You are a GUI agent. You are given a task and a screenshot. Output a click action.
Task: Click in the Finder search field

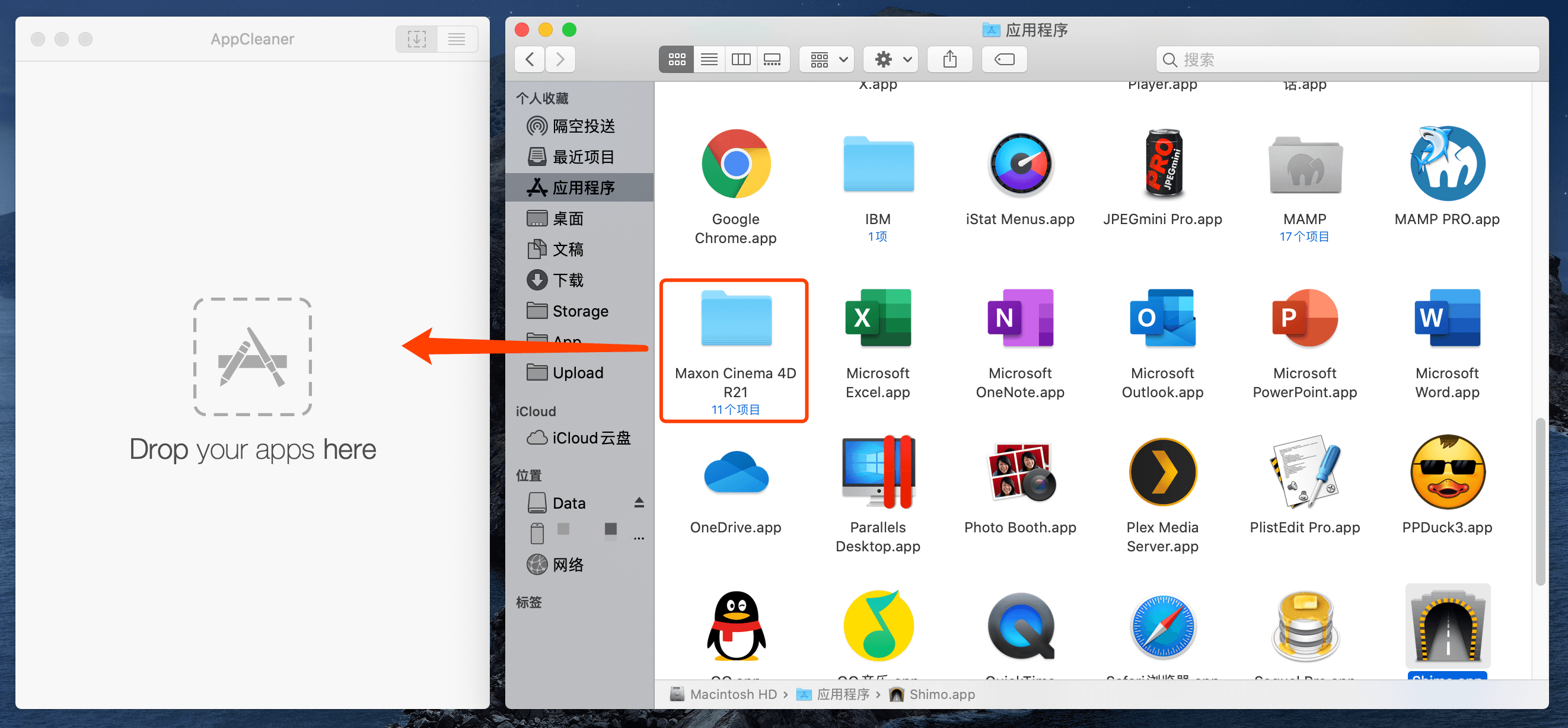click(x=1347, y=60)
